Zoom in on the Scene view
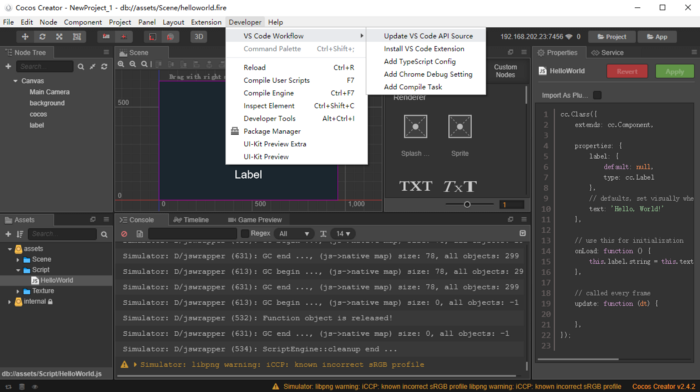700x392 pixels. point(121,64)
